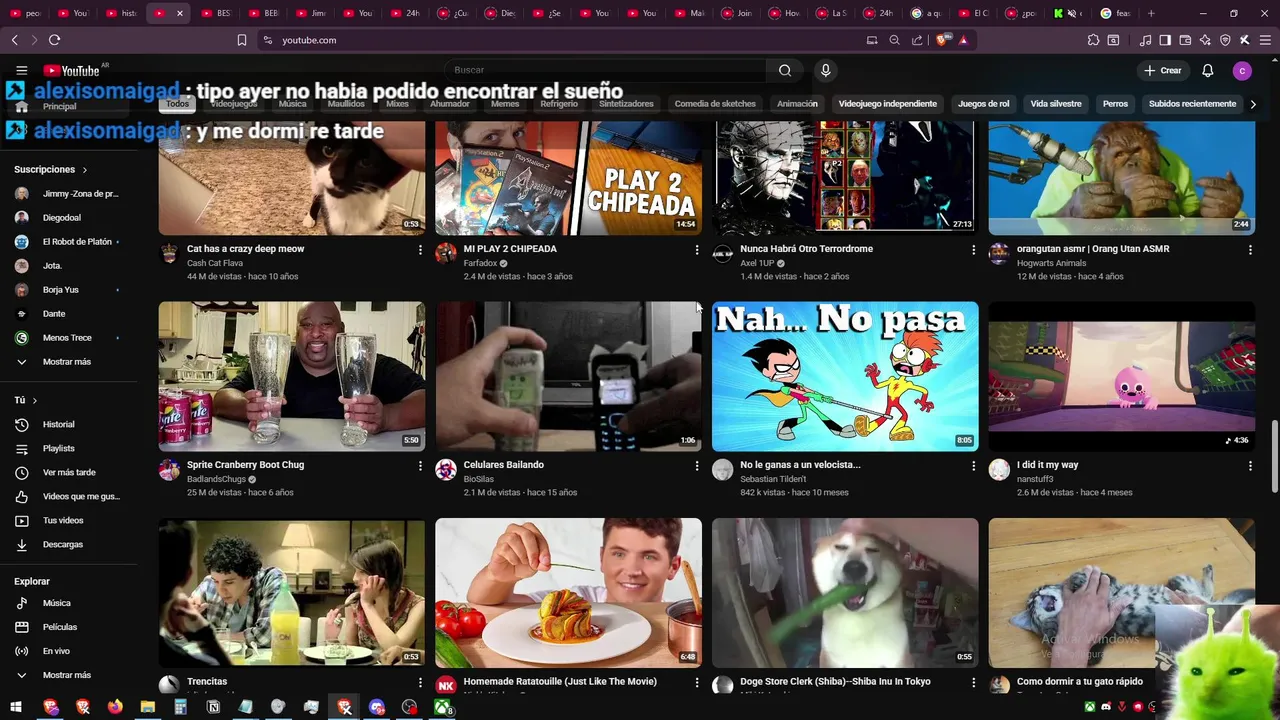Launch Firefox from the taskbar

(x=115, y=707)
